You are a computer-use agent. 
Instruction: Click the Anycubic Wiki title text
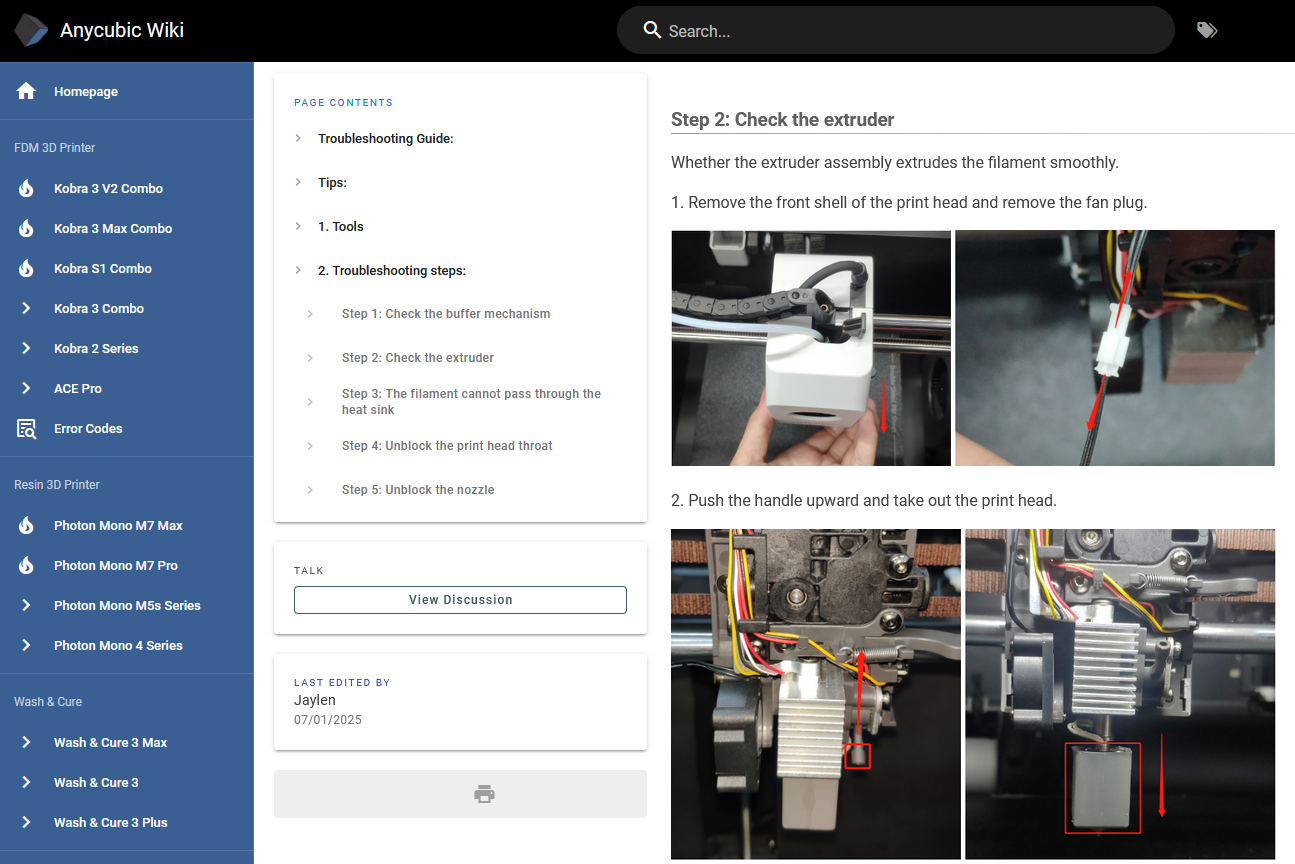[122, 30]
